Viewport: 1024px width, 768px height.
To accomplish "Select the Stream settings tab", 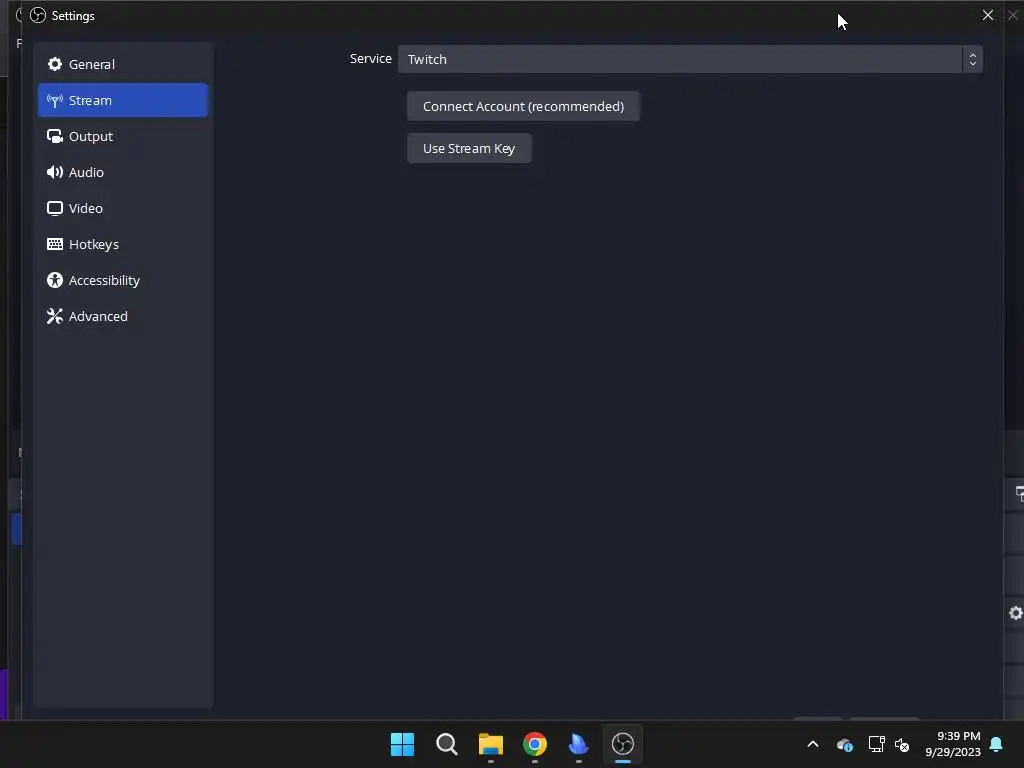I will 123,100.
